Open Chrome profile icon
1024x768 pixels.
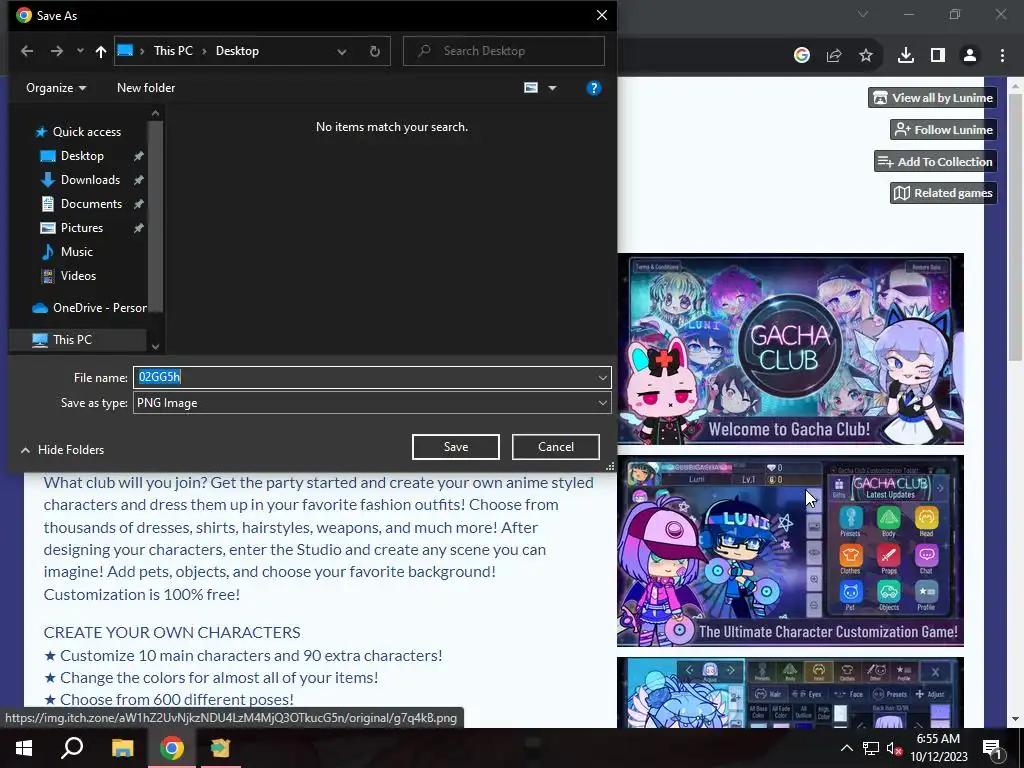pyautogui.click(x=970, y=56)
